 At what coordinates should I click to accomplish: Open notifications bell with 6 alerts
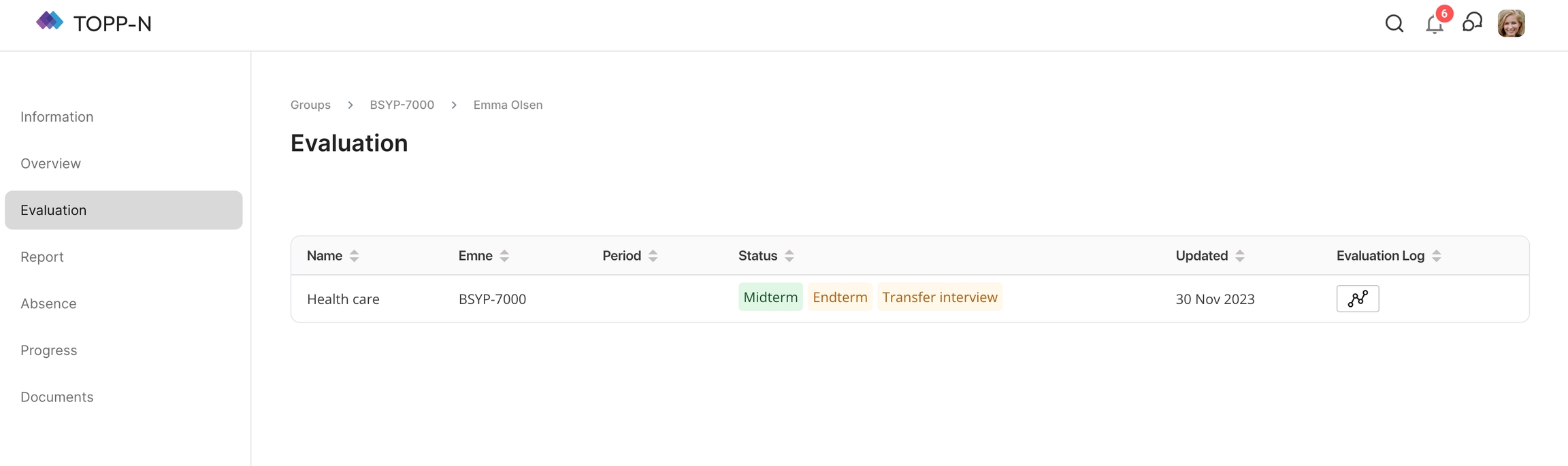[x=1435, y=24]
